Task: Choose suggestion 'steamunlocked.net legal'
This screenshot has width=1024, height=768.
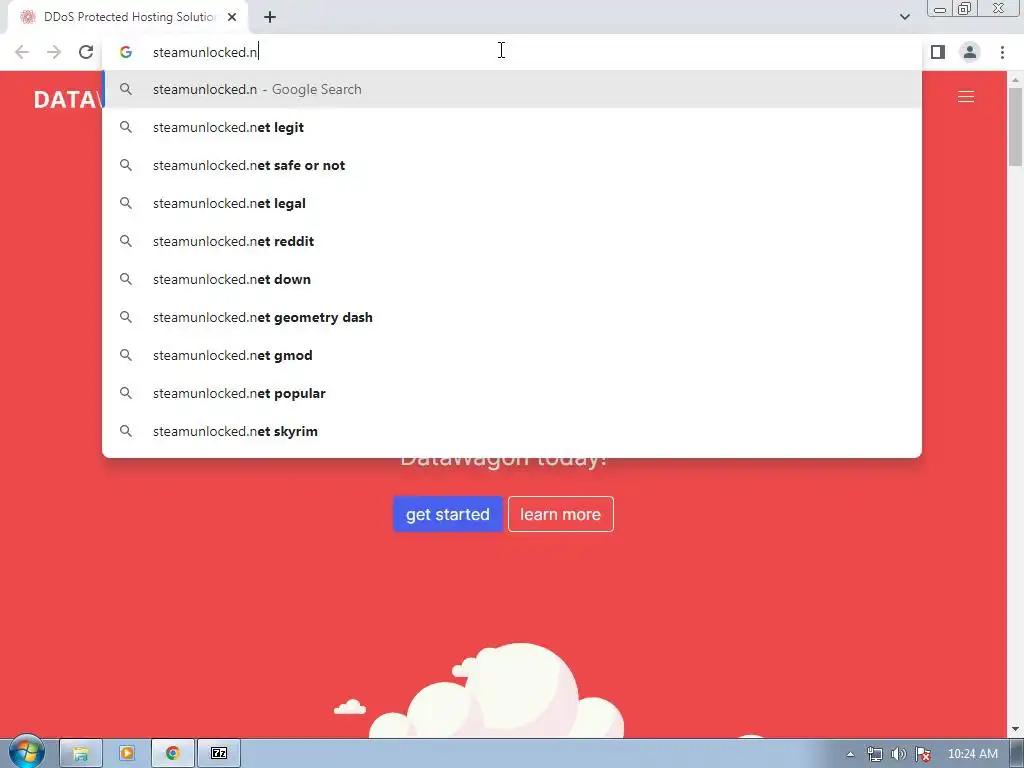Action: click(512, 203)
